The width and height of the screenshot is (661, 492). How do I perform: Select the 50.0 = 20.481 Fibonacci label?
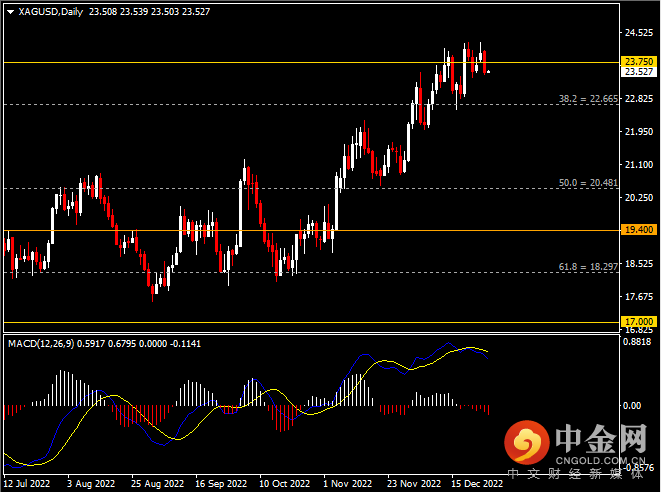click(x=588, y=184)
